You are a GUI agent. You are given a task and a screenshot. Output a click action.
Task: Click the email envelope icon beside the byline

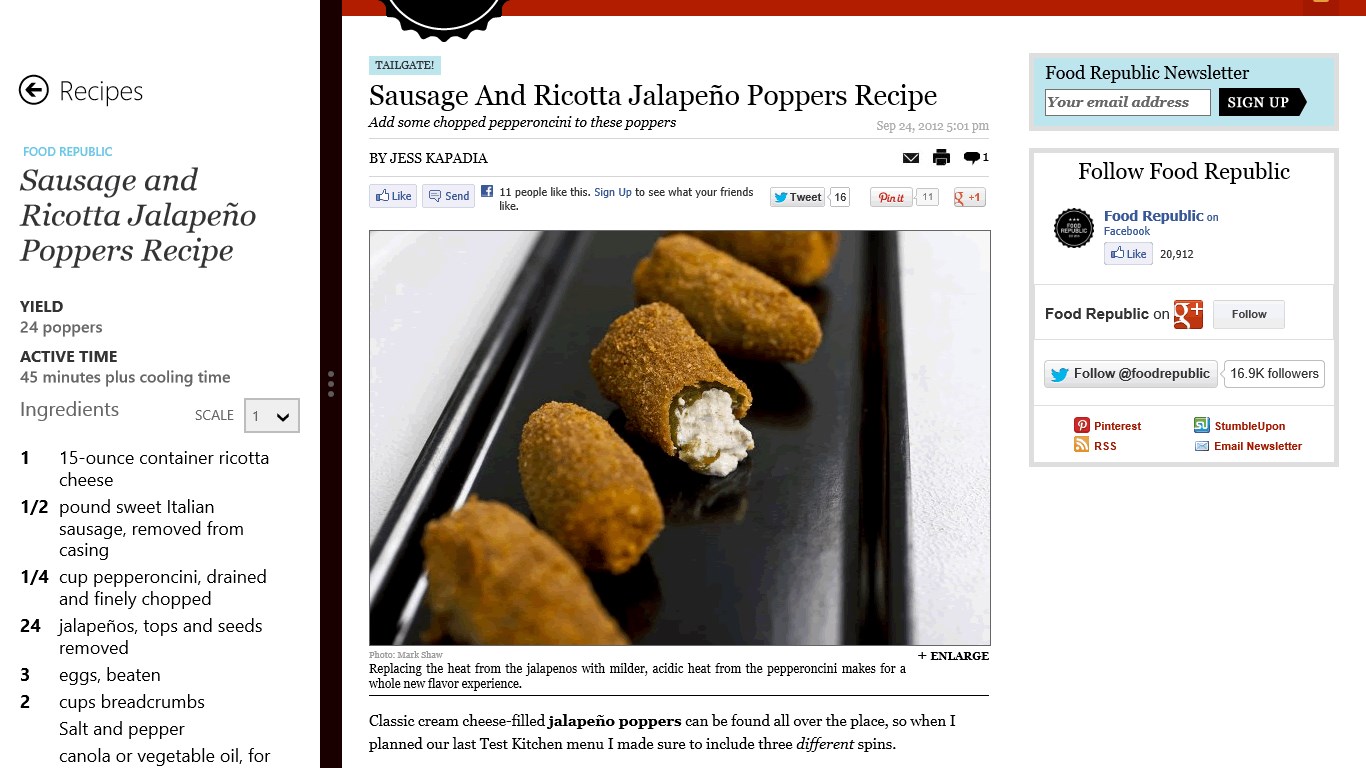click(911, 158)
